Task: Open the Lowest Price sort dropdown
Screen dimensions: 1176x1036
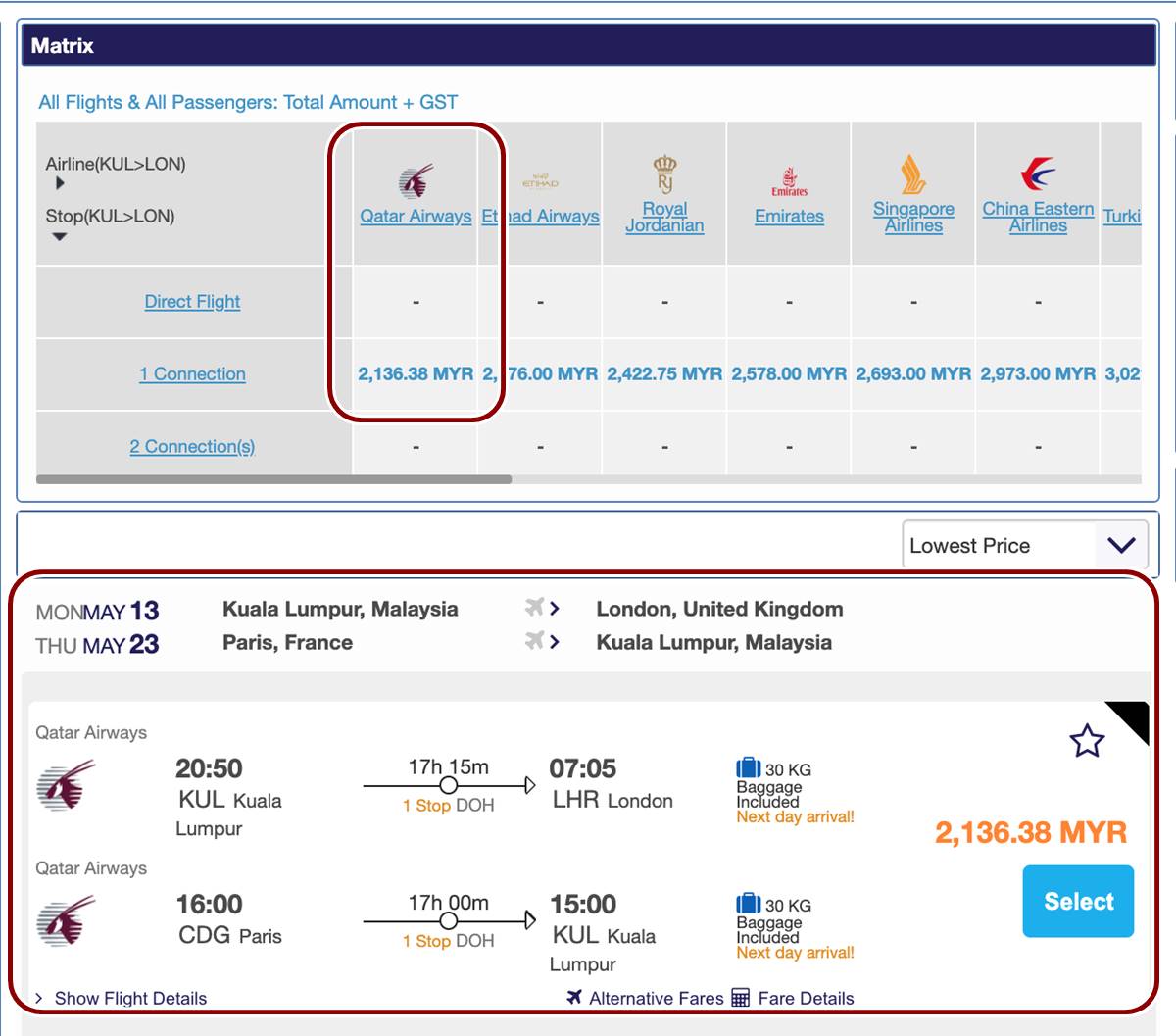Action: point(1024,545)
